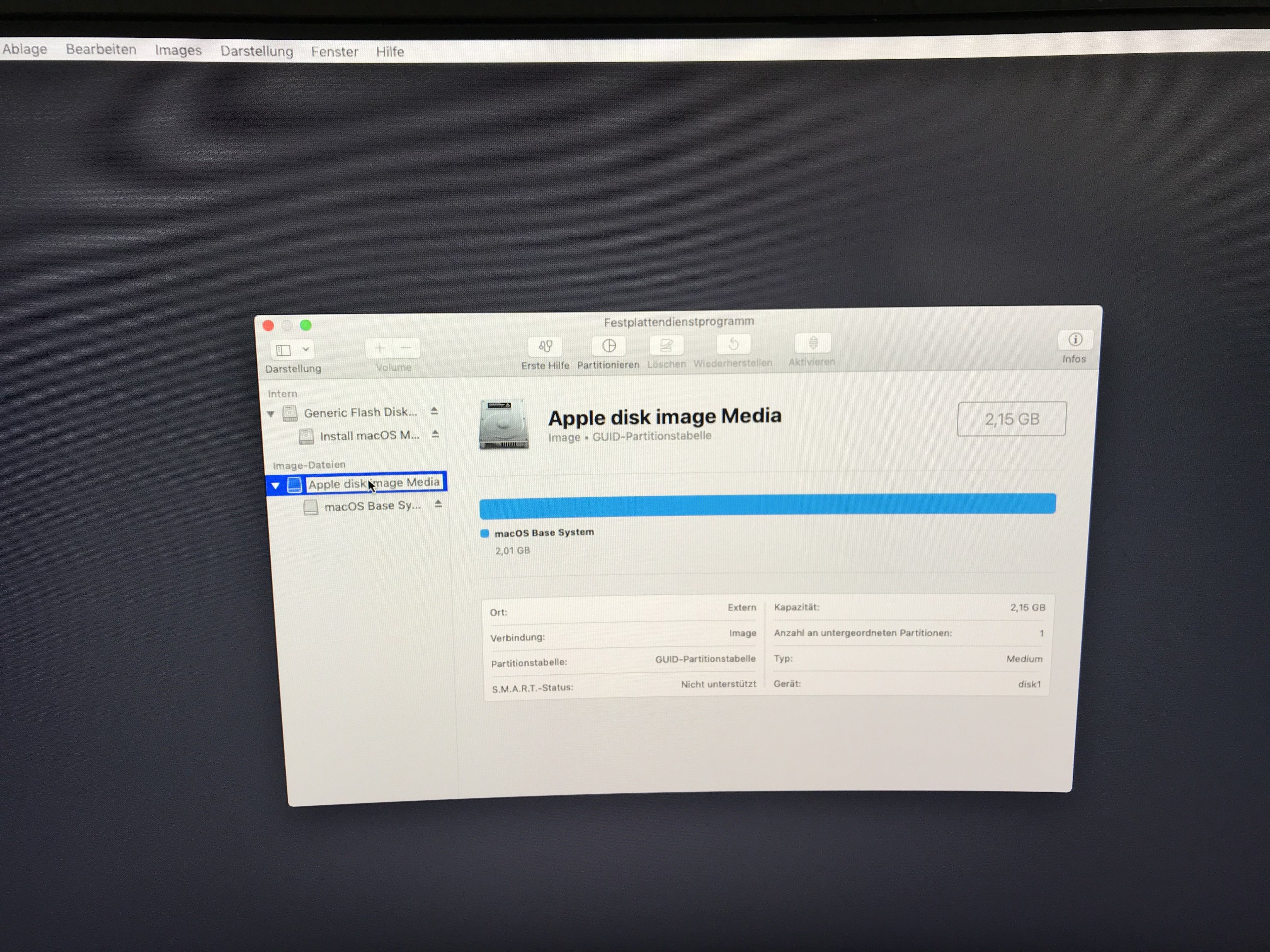Click the Wiederherstellen restore icon
The width and height of the screenshot is (1270, 952).
[x=733, y=344]
